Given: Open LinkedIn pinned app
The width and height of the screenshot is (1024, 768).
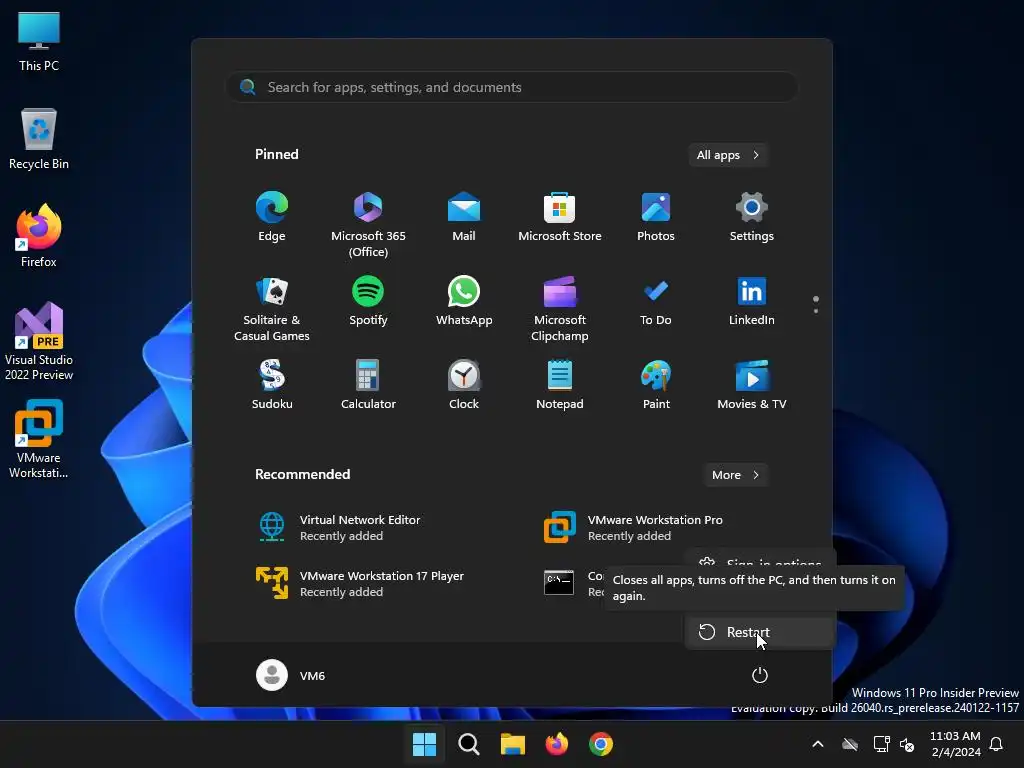Looking at the screenshot, I should click(x=752, y=302).
